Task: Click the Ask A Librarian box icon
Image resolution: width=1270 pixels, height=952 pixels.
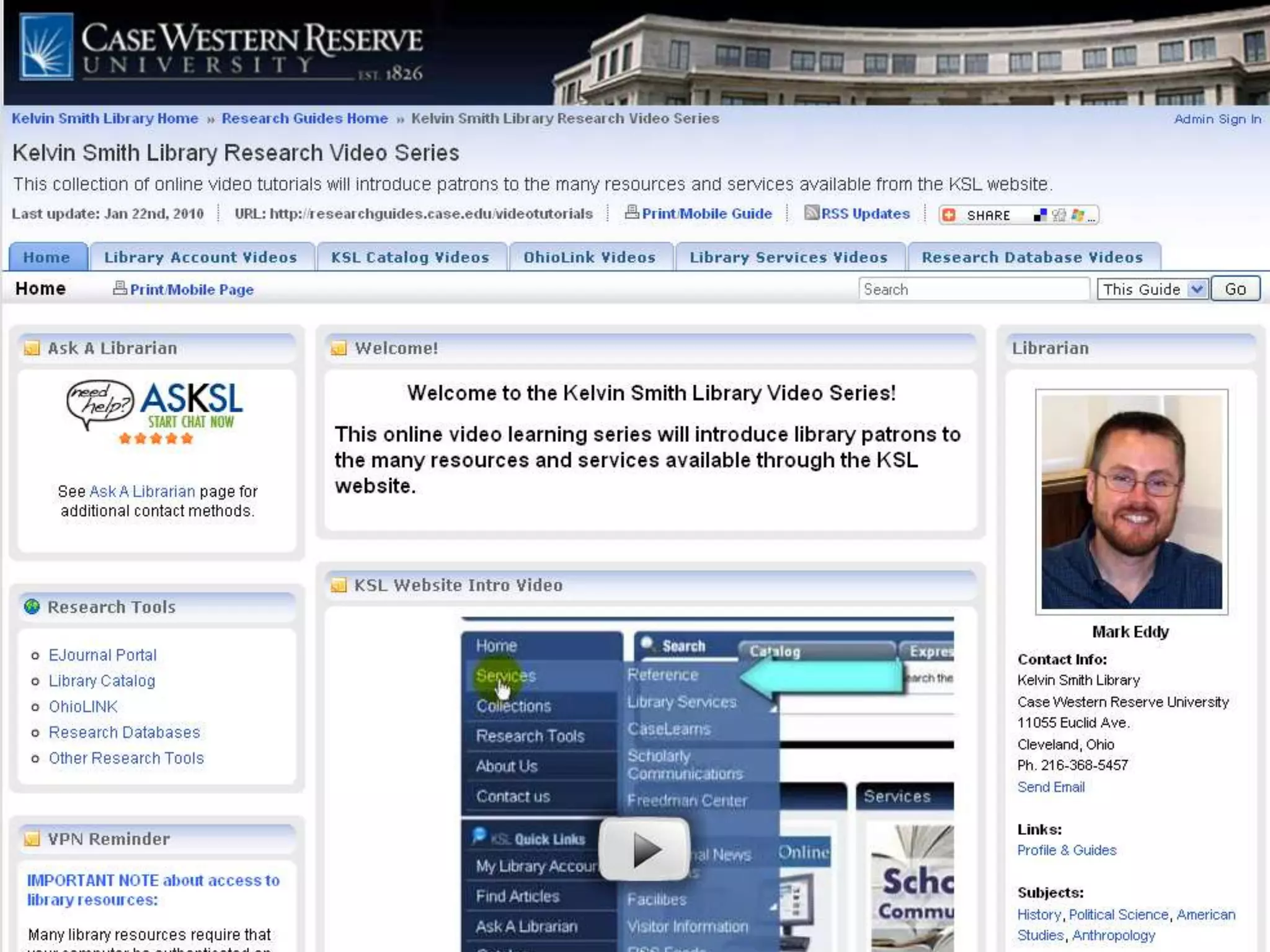Action: coord(32,348)
